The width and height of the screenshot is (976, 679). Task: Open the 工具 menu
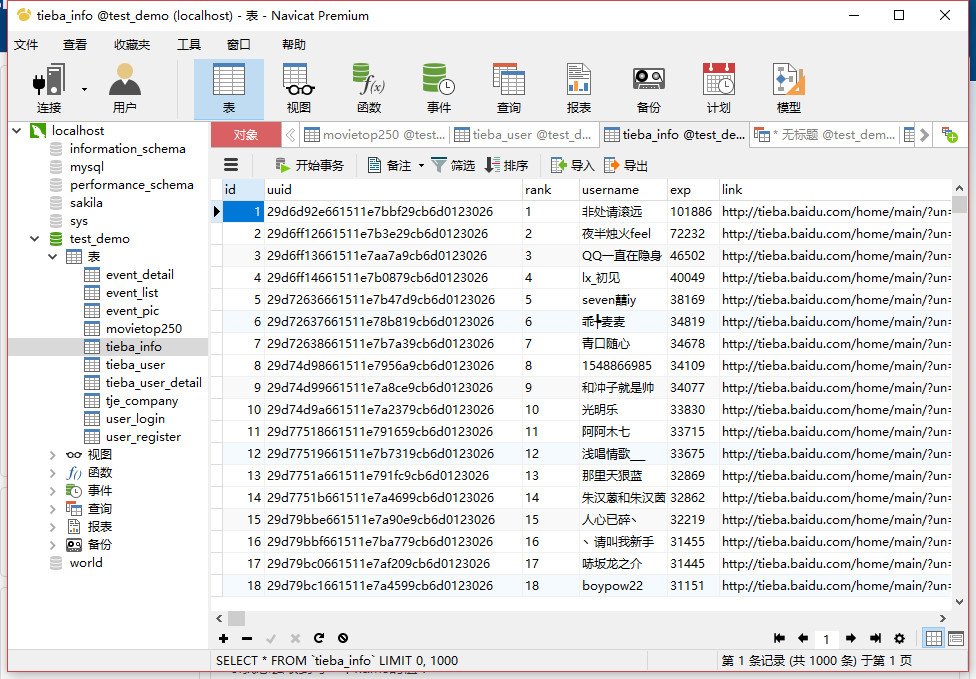[189, 45]
